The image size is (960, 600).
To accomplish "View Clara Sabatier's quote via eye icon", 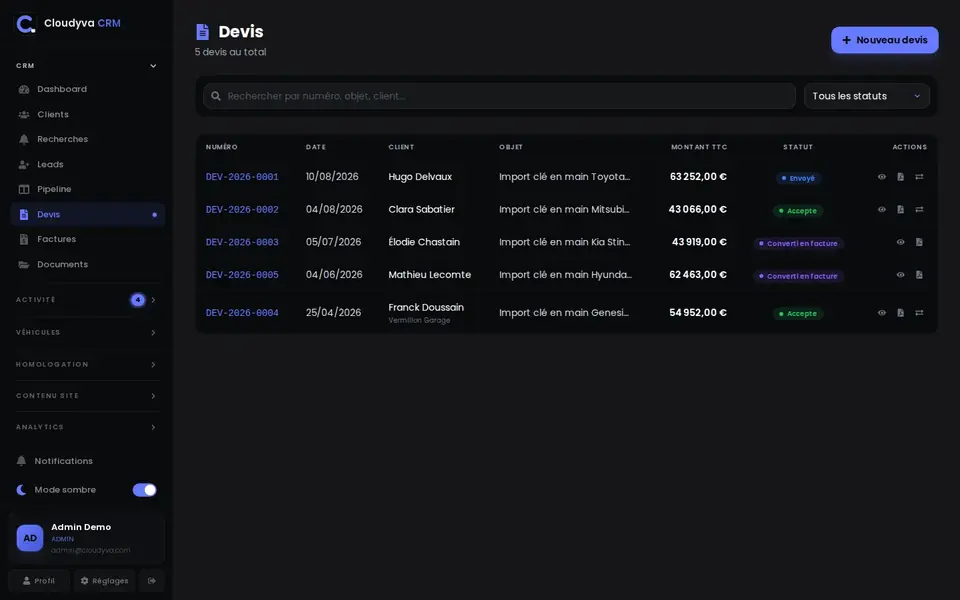I will click(882, 209).
